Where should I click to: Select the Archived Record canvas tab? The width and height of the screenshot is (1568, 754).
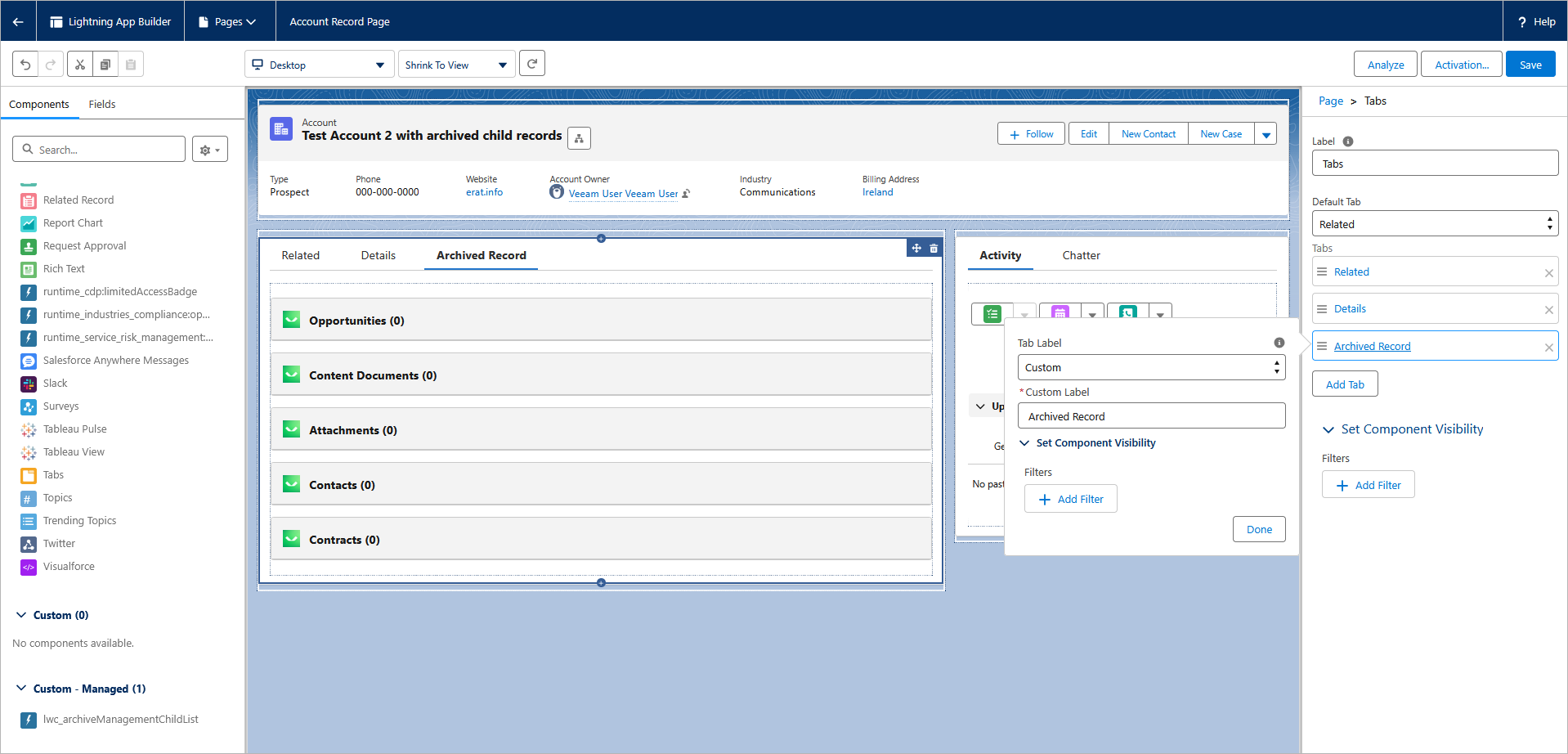point(482,255)
